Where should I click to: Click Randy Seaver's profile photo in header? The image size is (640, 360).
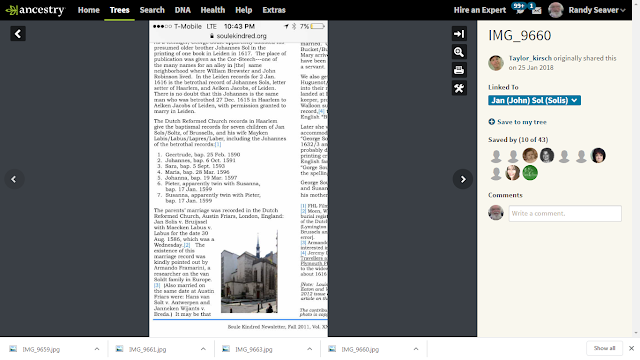tap(556, 10)
